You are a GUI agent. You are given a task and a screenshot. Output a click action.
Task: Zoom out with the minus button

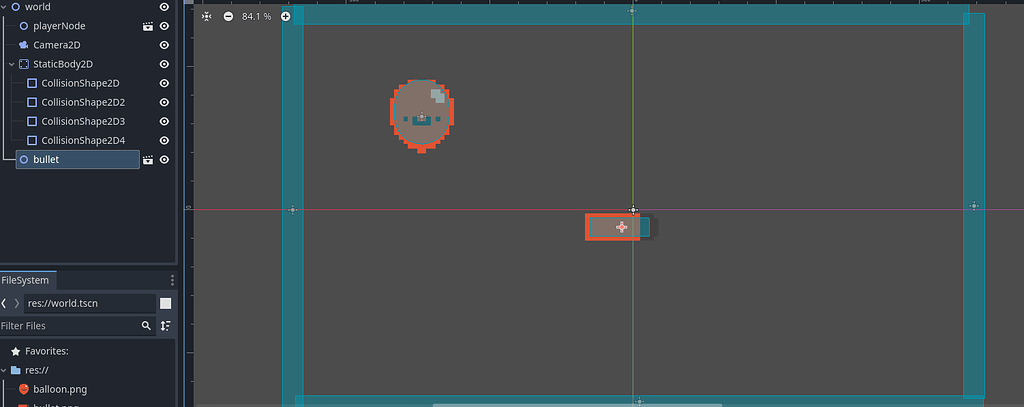(228, 16)
